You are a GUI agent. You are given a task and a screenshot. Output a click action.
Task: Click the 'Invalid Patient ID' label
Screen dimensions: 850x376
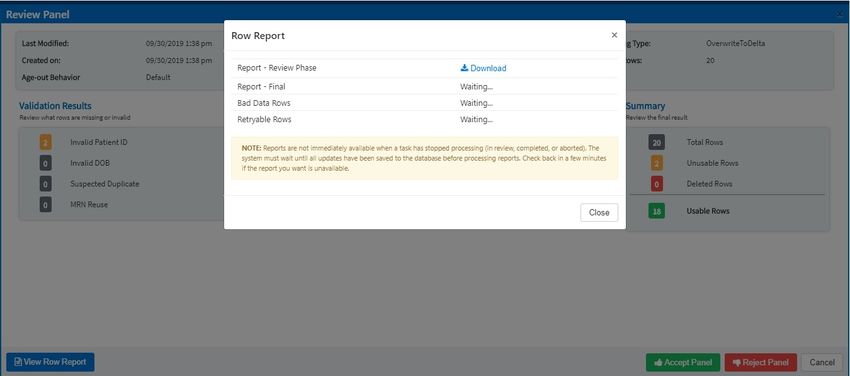coord(99,142)
